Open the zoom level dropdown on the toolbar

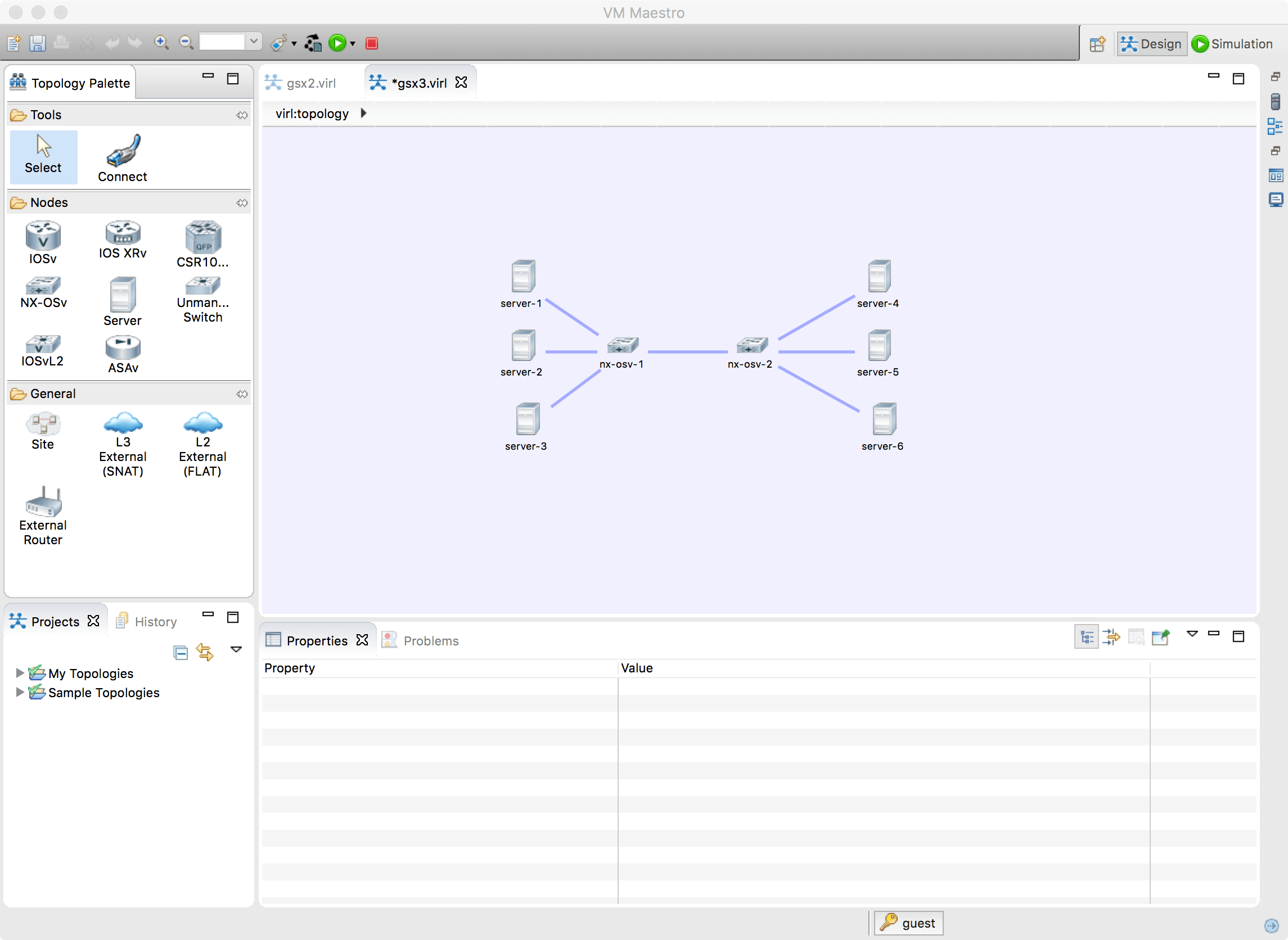[x=253, y=42]
